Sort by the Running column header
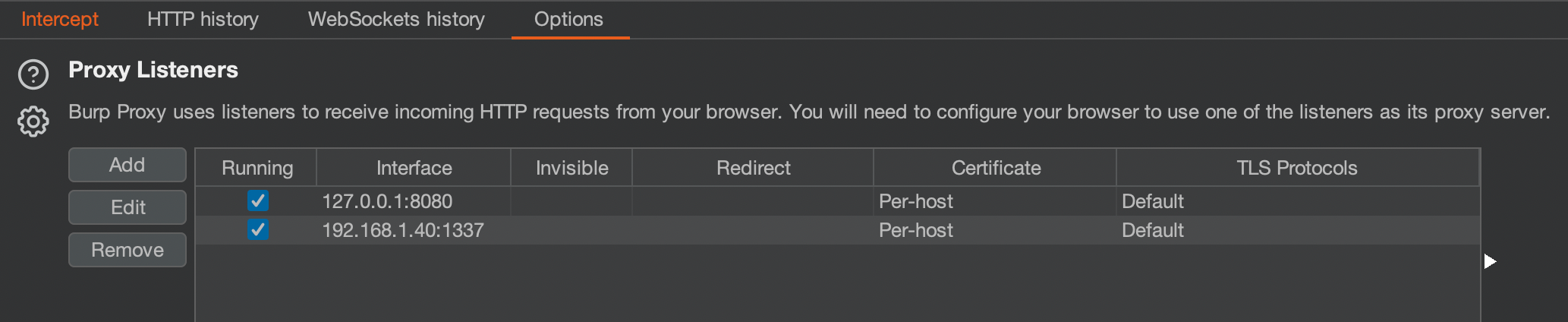The width and height of the screenshot is (1568, 322). point(257,168)
